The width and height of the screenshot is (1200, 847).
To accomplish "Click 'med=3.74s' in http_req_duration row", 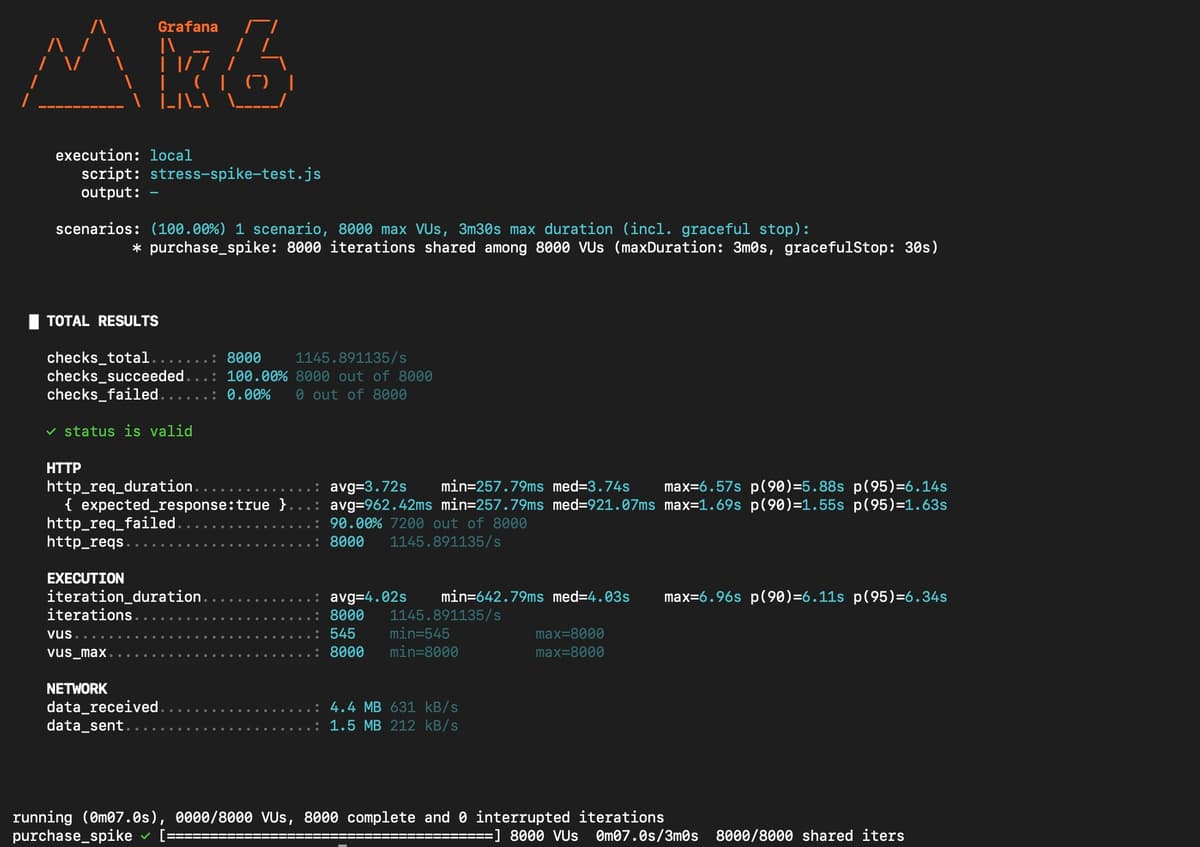I will (x=591, y=486).
